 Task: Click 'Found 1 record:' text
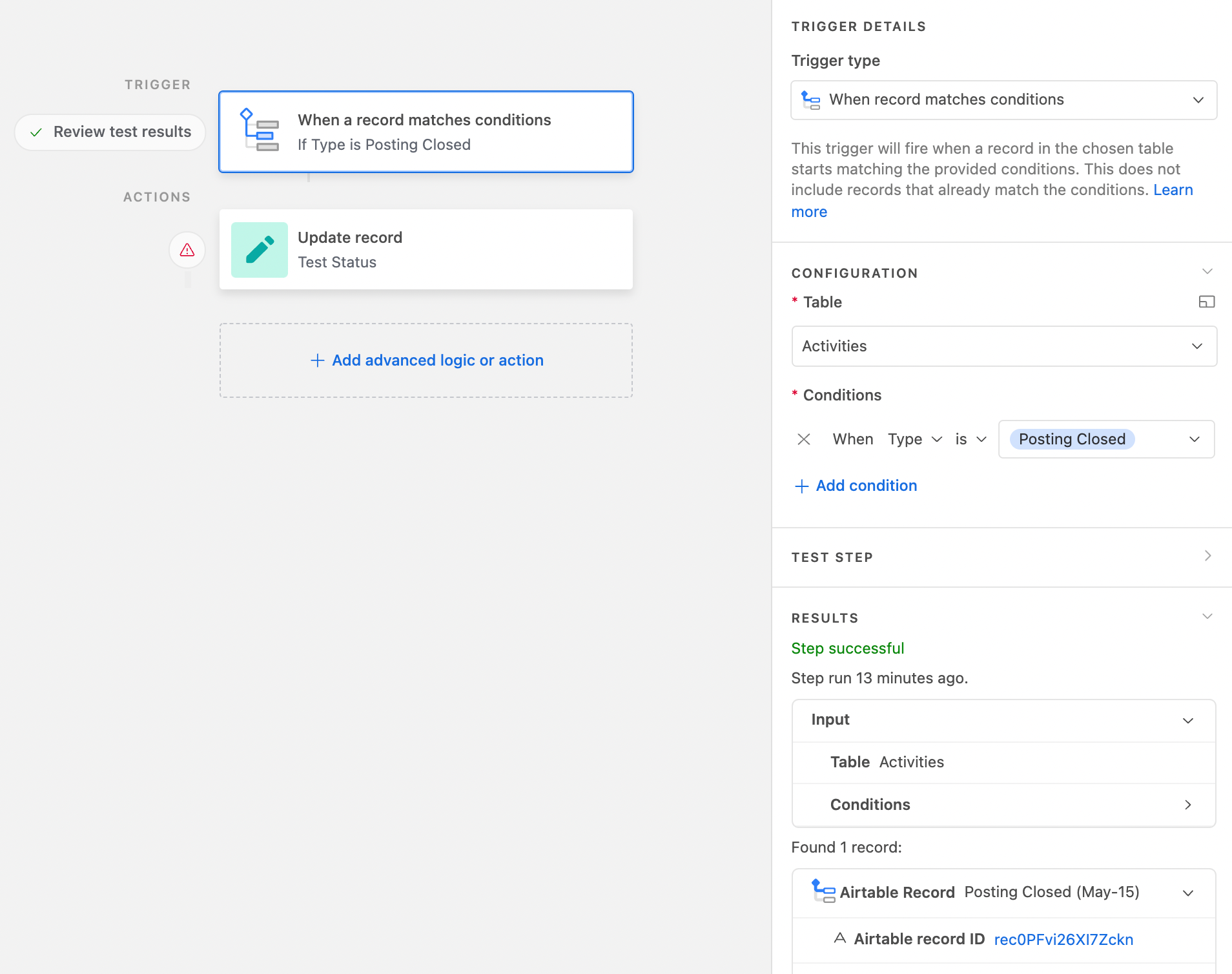(847, 847)
